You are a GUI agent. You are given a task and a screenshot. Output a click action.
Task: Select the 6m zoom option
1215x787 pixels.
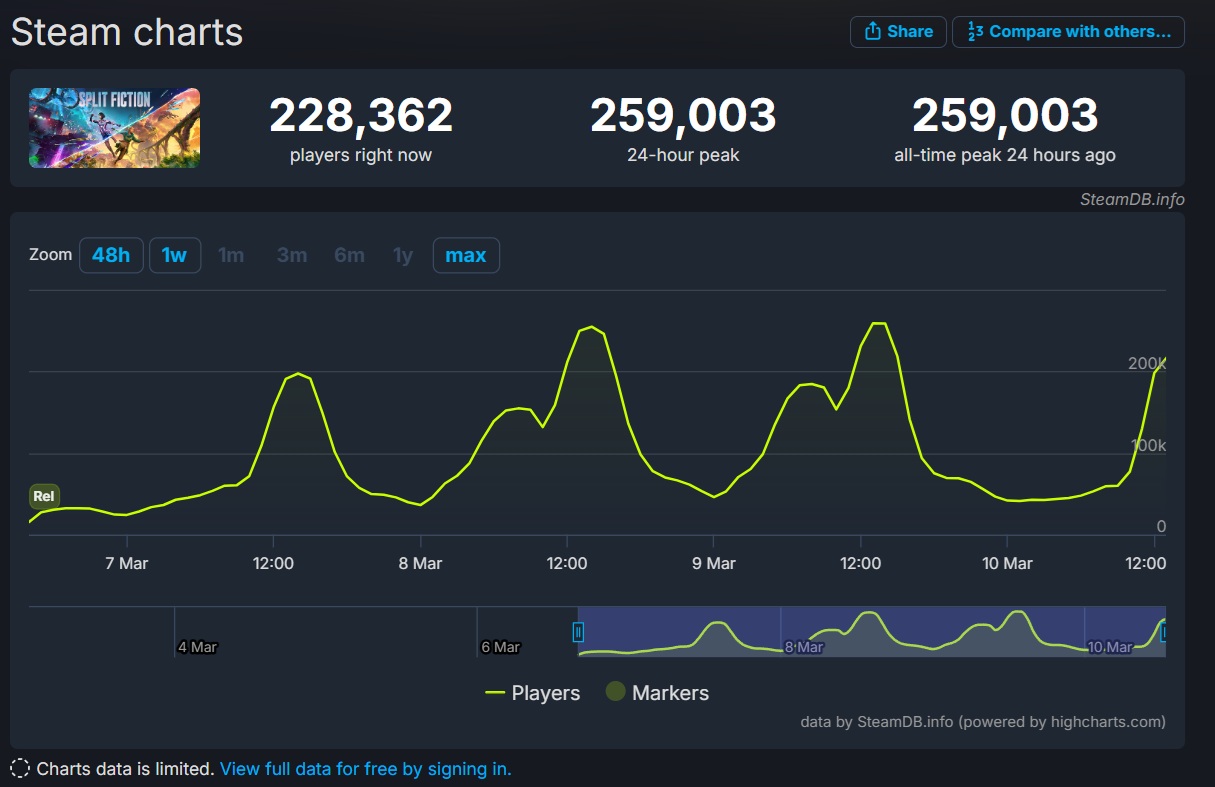pyautogui.click(x=349, y=255)
